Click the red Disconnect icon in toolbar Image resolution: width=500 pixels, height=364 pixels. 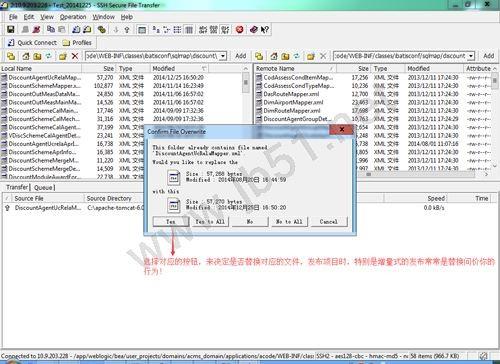point(36,29)
